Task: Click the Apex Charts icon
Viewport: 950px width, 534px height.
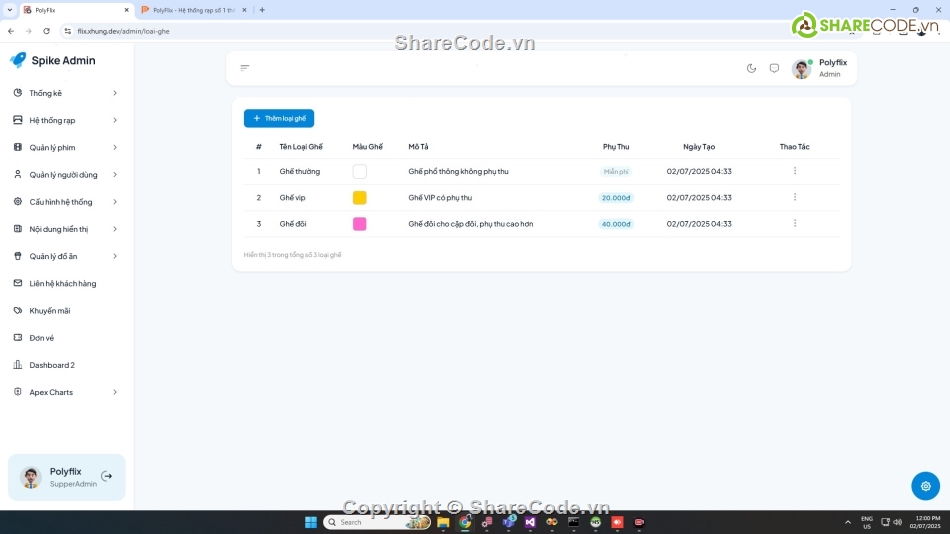Action: (18, 392)
